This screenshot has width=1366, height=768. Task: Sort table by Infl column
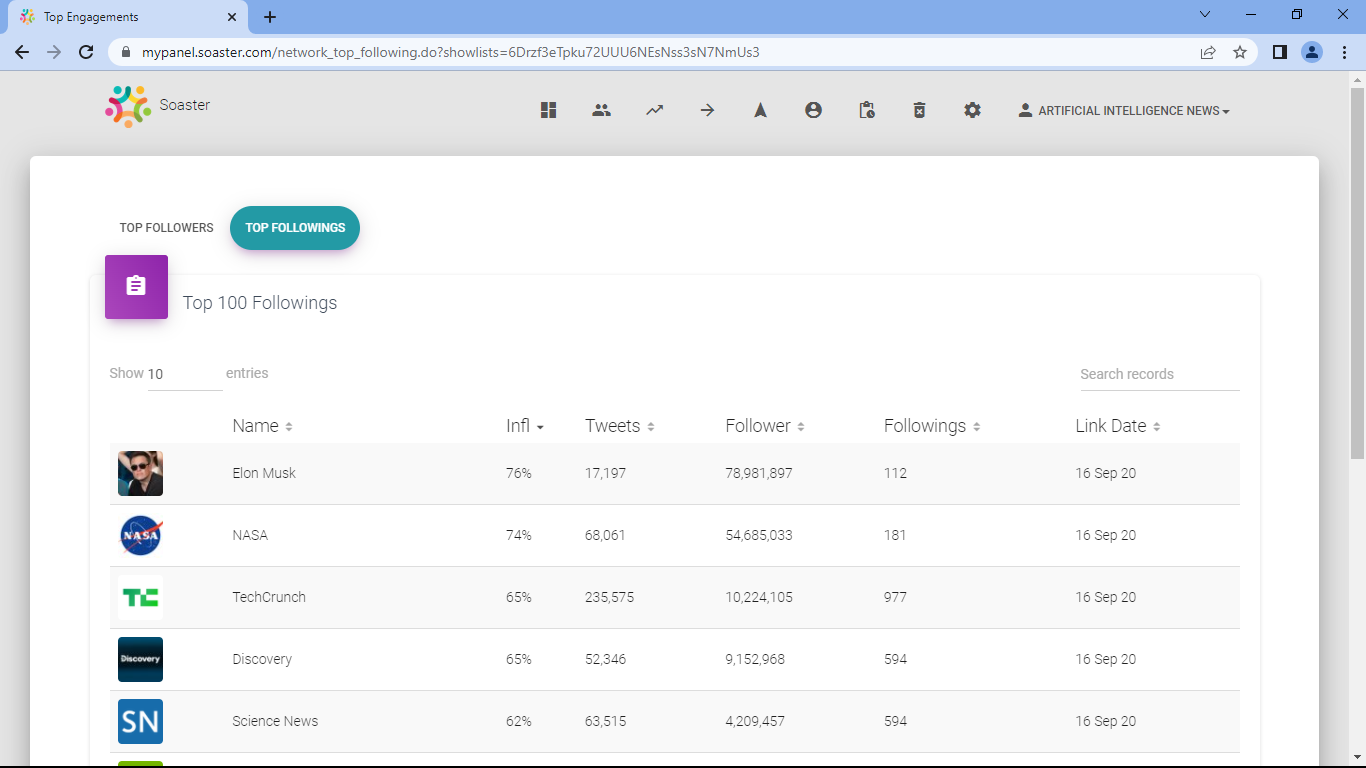coord(525,426)
